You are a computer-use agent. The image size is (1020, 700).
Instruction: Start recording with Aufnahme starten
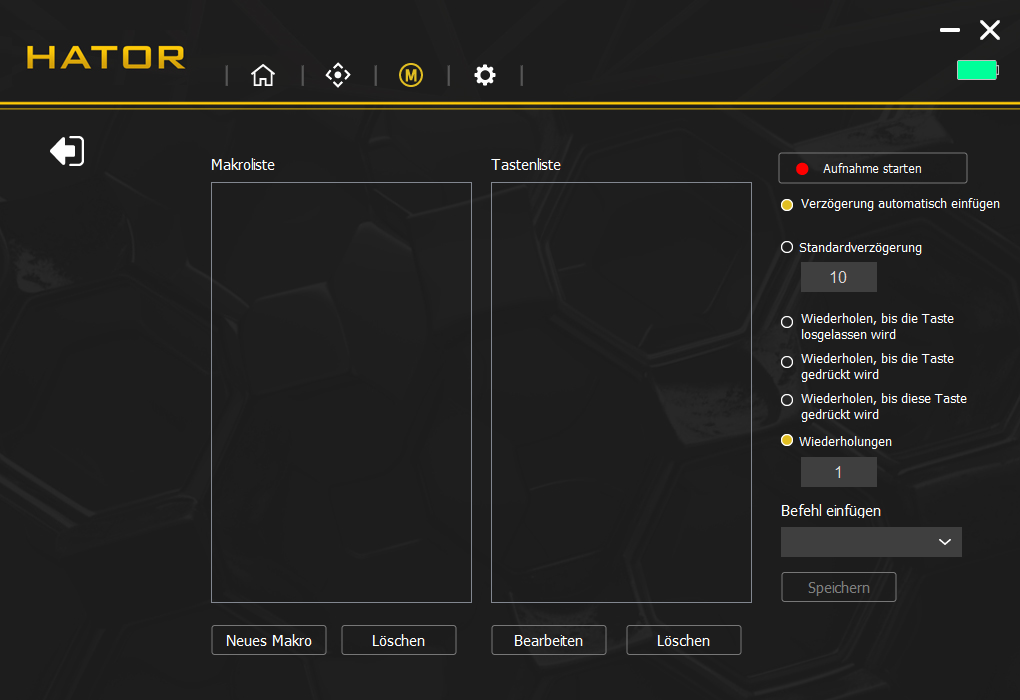[872, 168]
